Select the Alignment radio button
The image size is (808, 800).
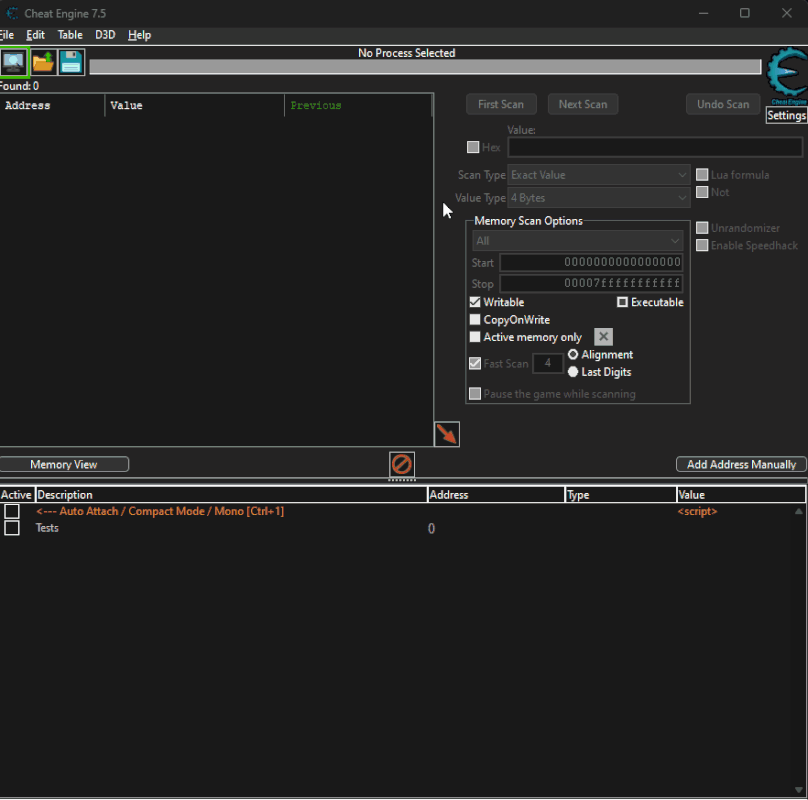573,355
